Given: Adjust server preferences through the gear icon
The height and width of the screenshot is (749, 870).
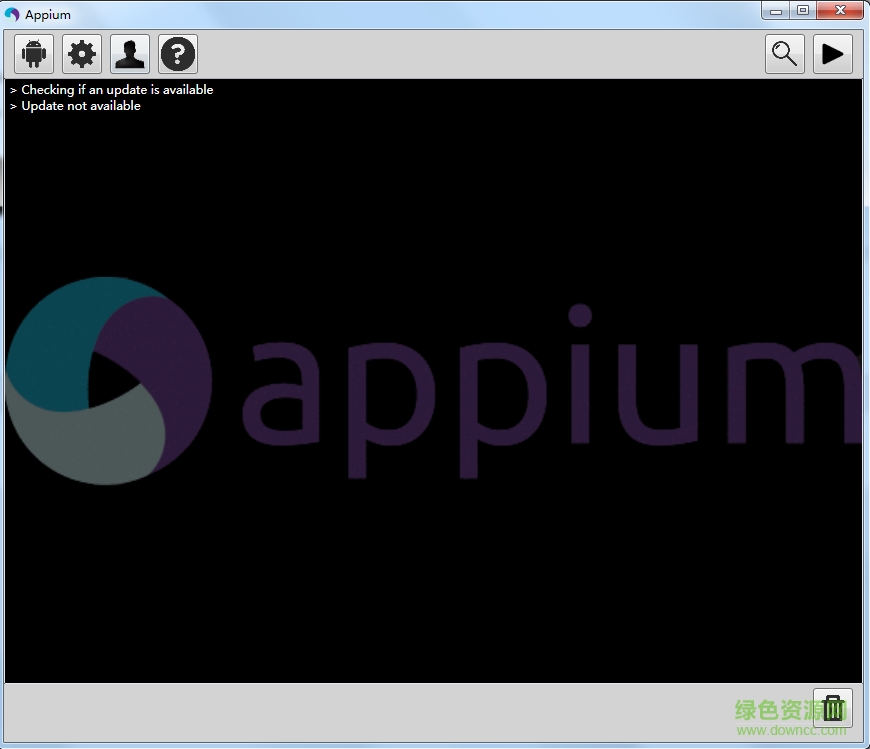Looking at the screenshot, I should 81,54.
